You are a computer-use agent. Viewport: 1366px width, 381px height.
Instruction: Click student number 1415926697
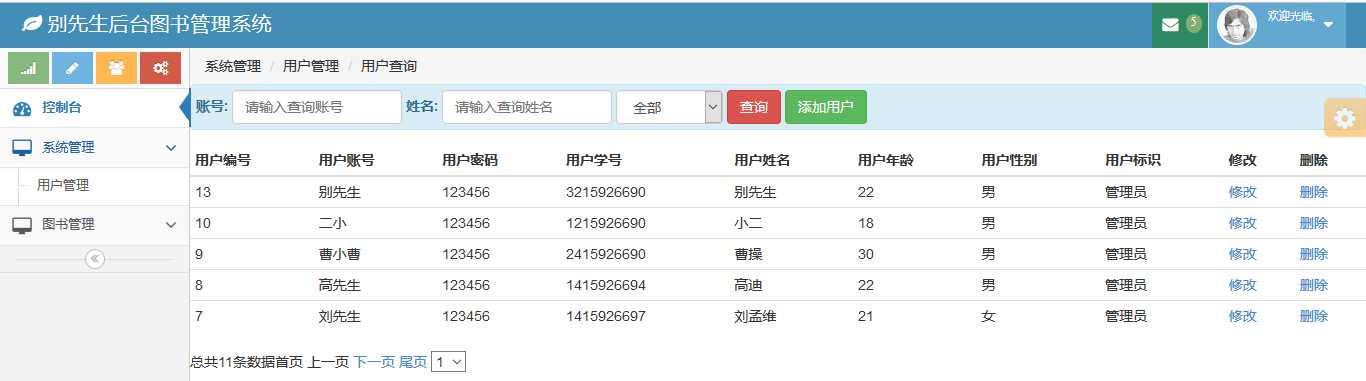point(606,316)
